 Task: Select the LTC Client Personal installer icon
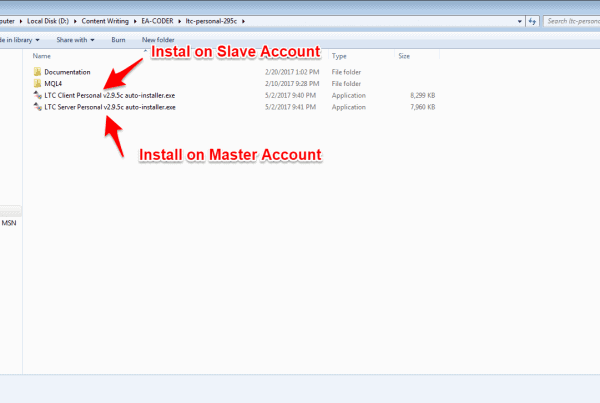pos(38,95)
